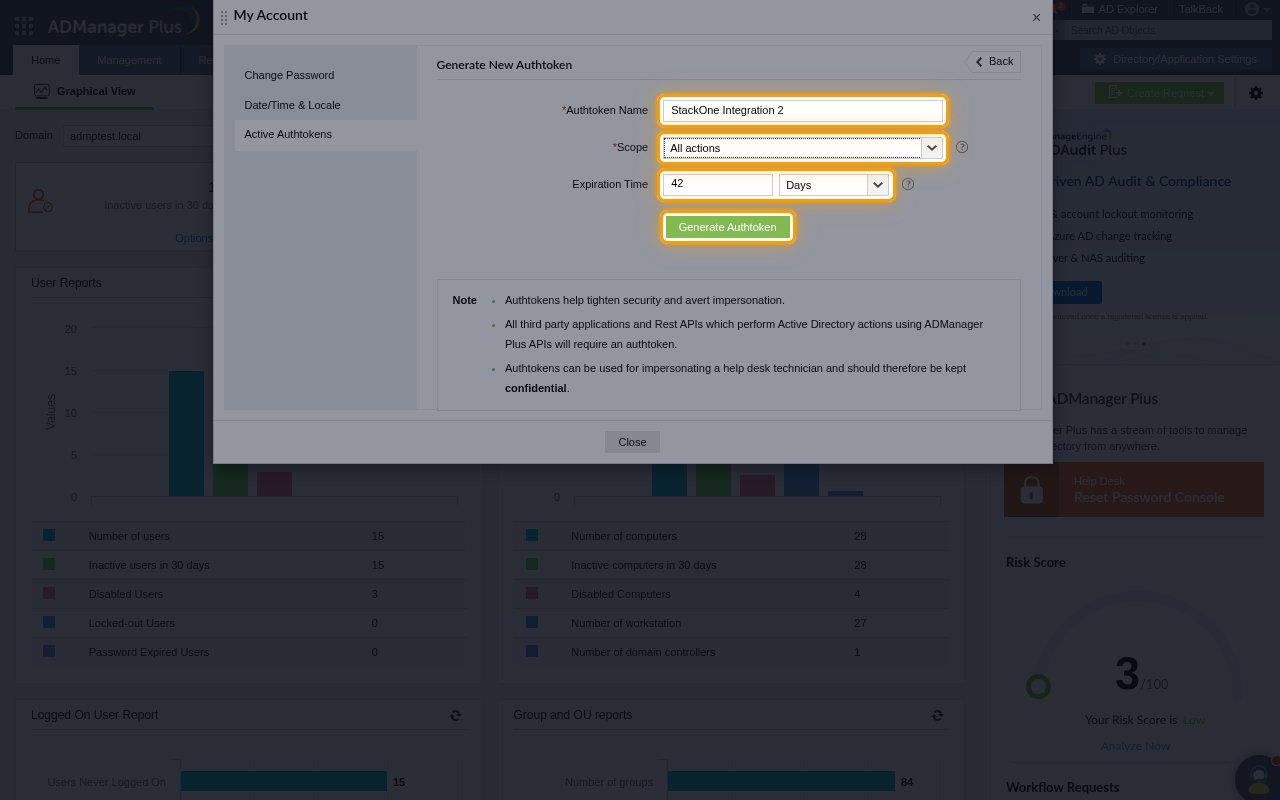The height and width of the screenshot is (800, 1280).
Task: Open the TalkBack link
Action: (x=1200, y=9)
